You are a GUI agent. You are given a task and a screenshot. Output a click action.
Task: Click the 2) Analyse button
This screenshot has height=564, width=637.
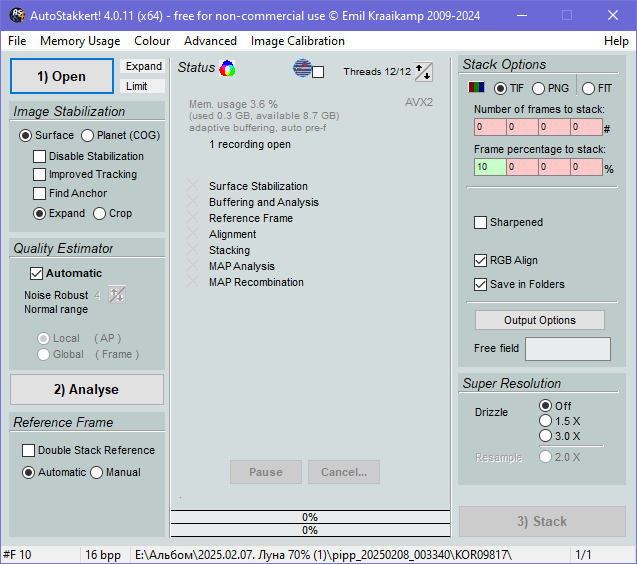coord(86,390)
